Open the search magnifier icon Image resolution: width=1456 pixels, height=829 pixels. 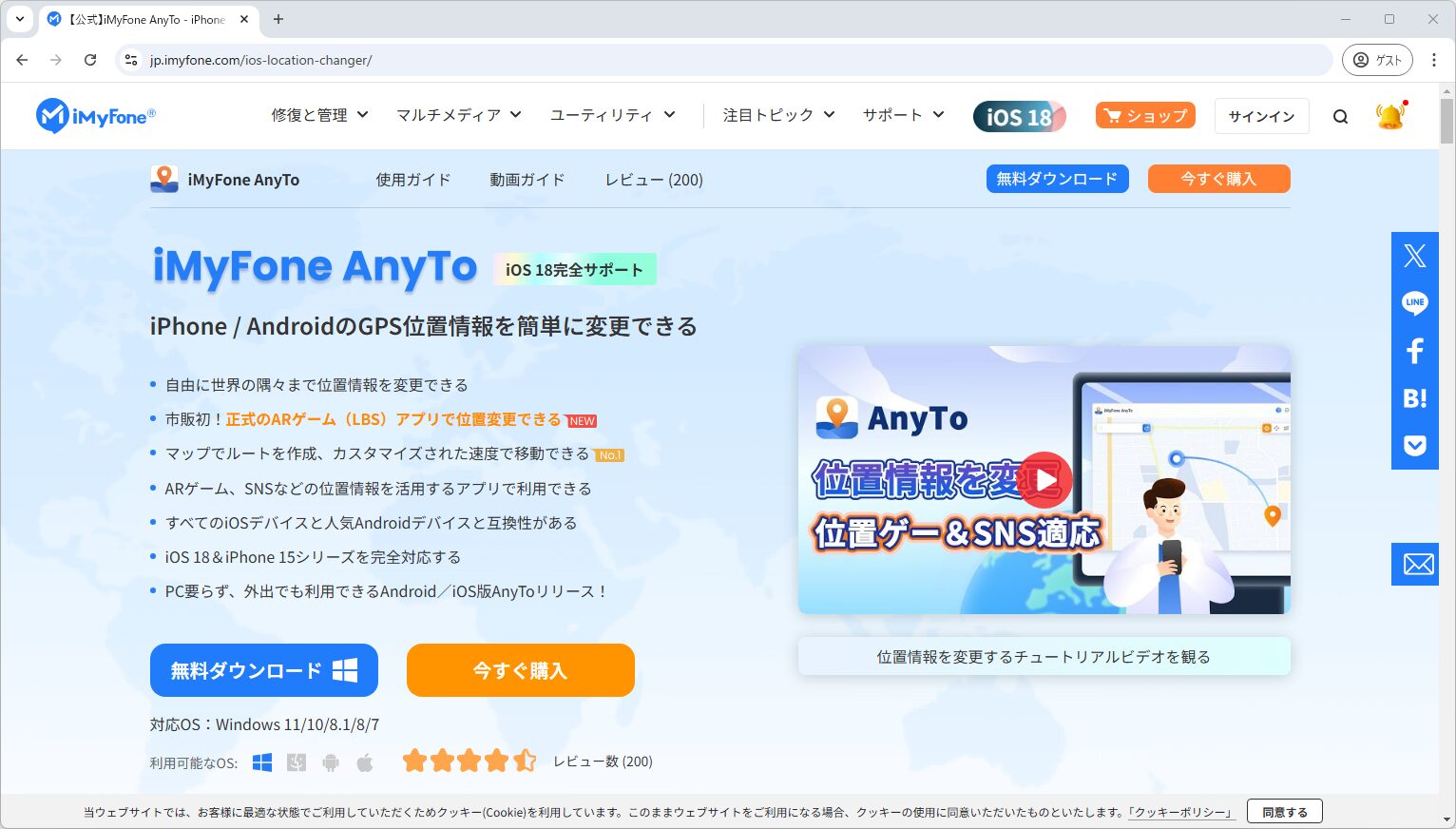pyautogui.click(x=1340, y=116)
